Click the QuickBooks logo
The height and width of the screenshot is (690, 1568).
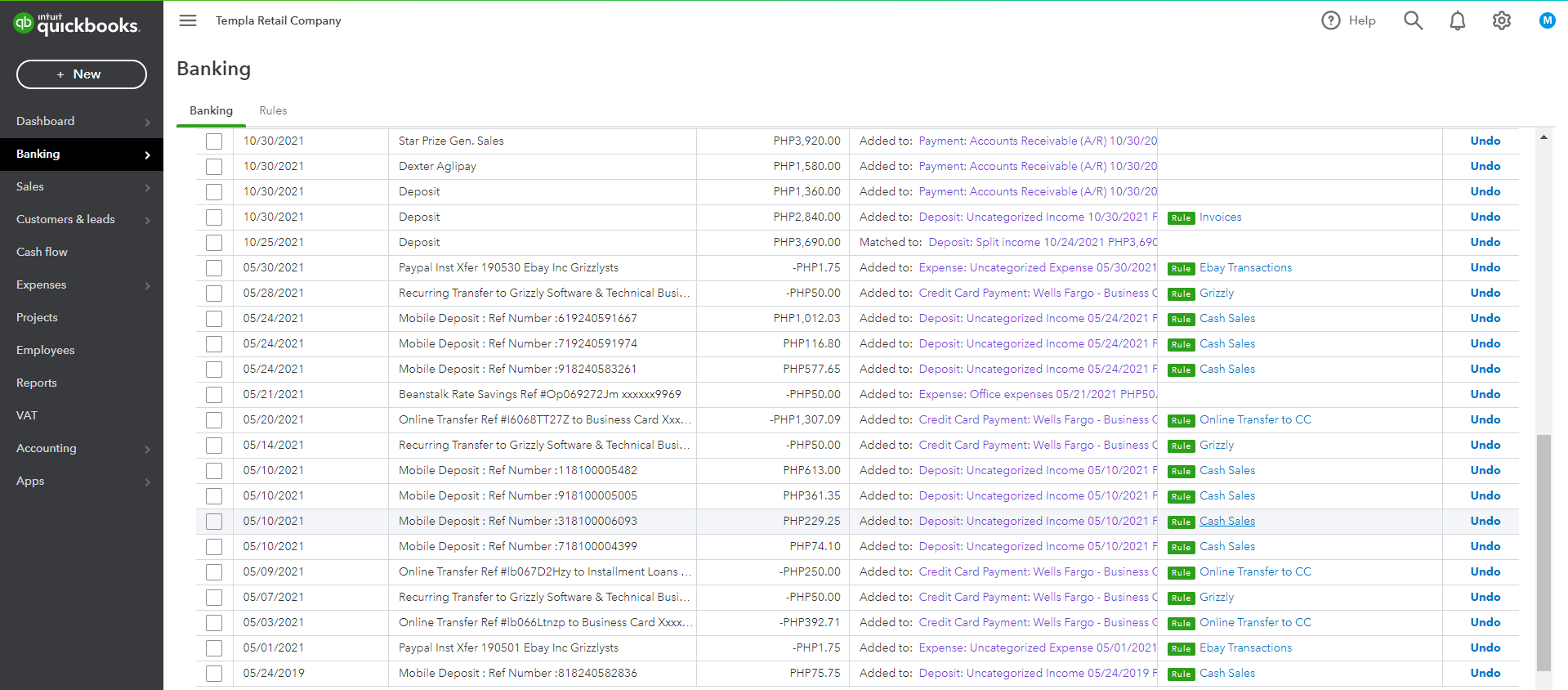click(77, 24)
